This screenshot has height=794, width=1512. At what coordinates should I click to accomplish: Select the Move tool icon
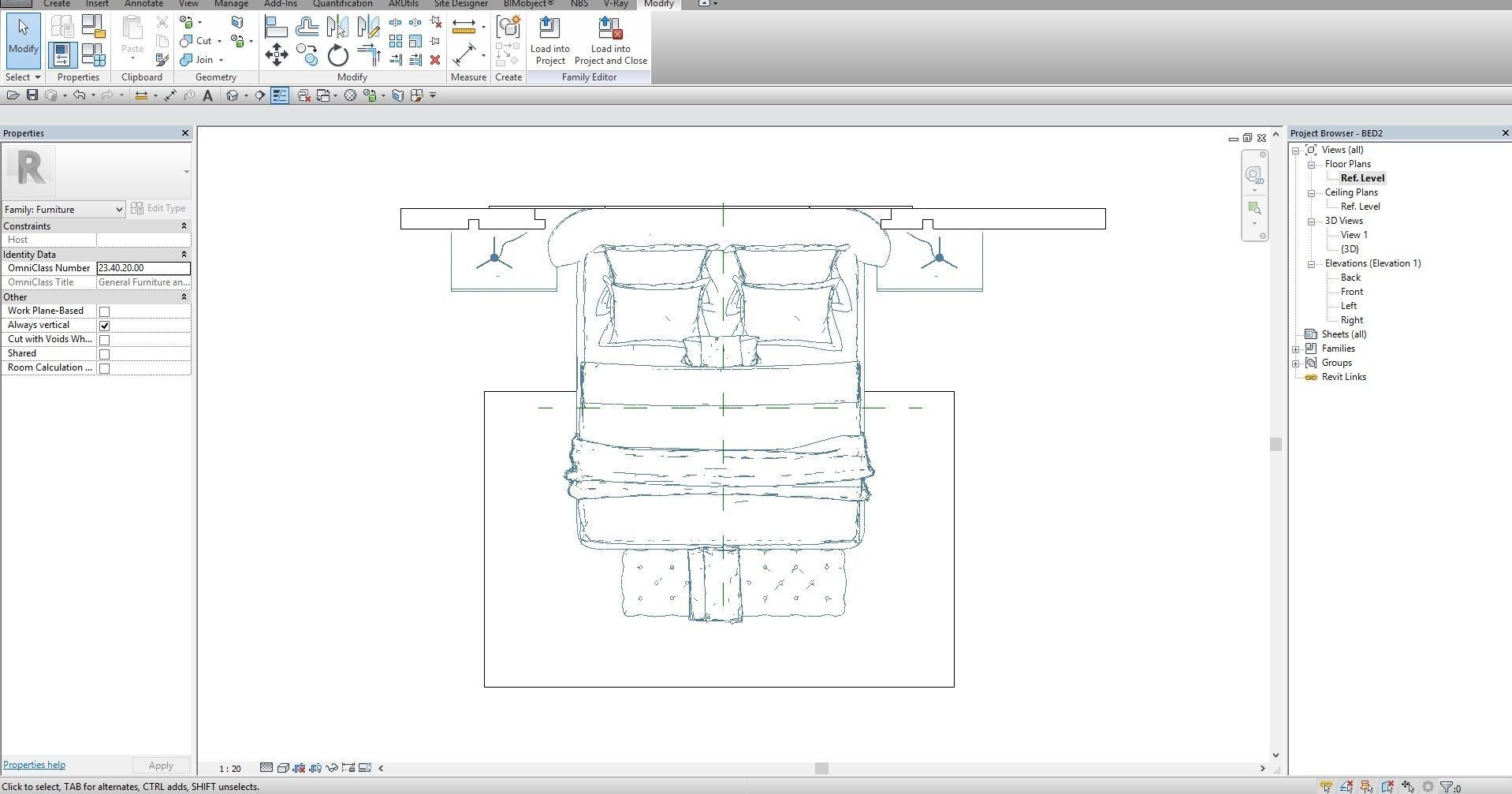[x=276, y=55]
